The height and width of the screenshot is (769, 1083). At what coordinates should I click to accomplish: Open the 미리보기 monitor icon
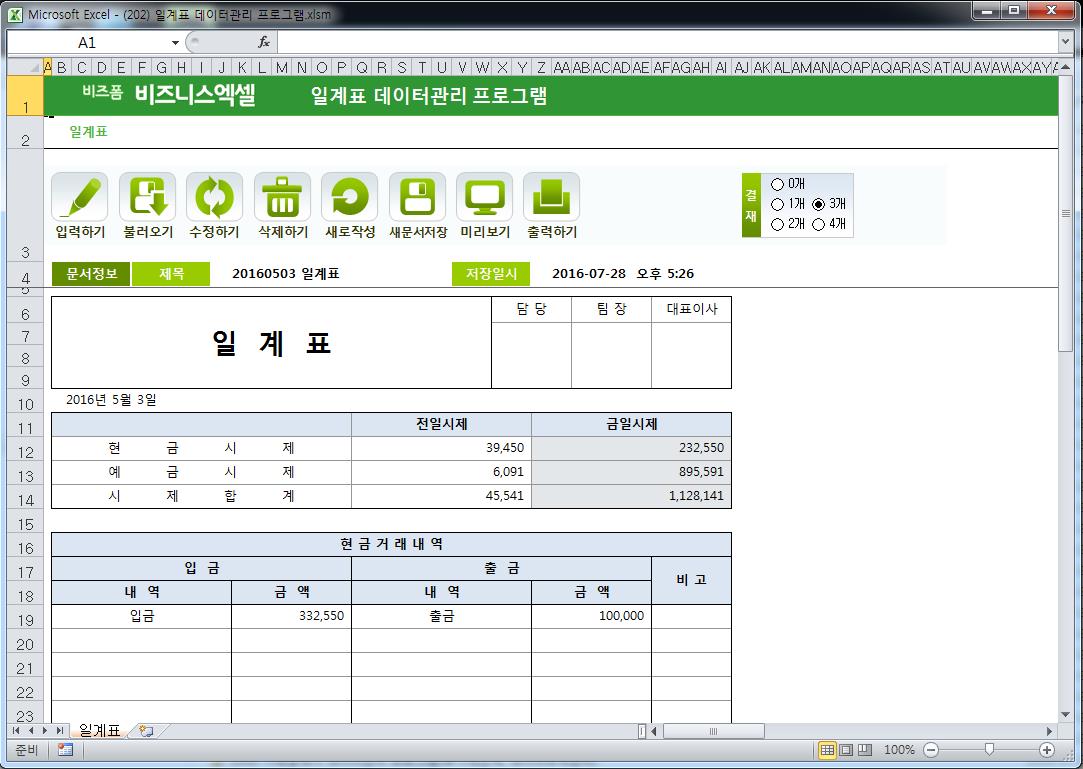point(484,198)
